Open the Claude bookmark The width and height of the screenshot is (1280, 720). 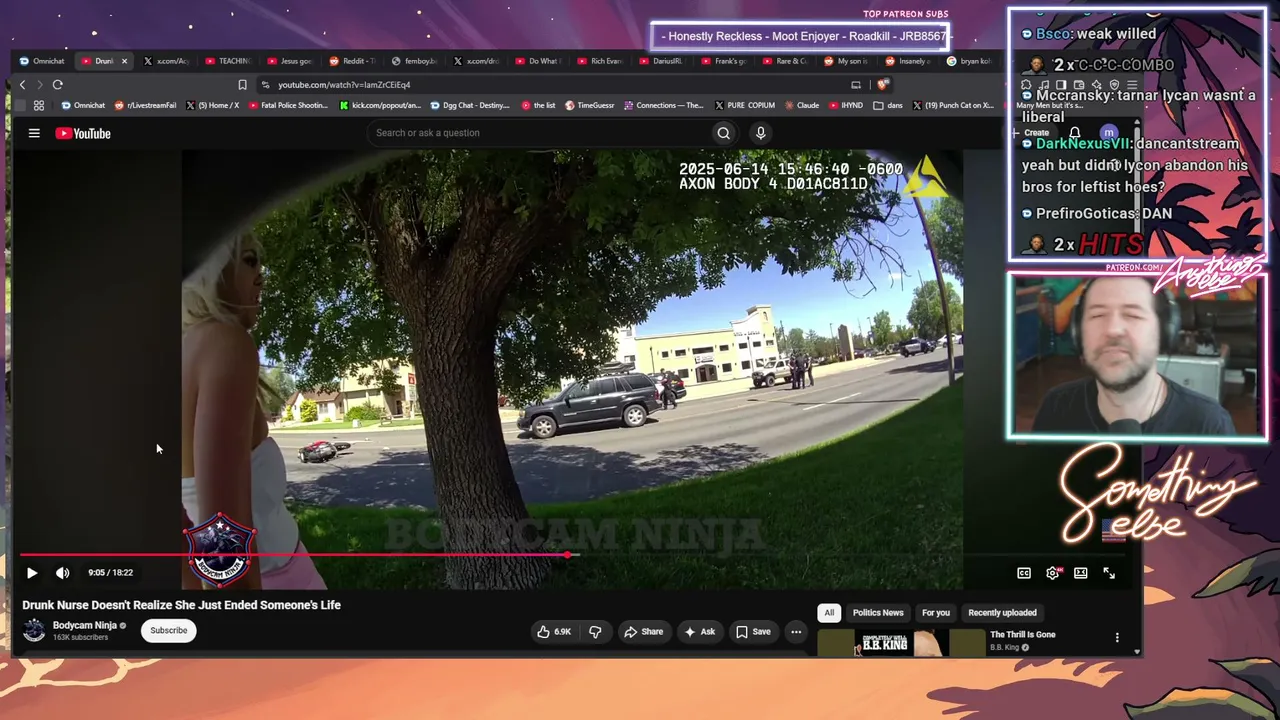pyautogui.click(x=802, y=105)
